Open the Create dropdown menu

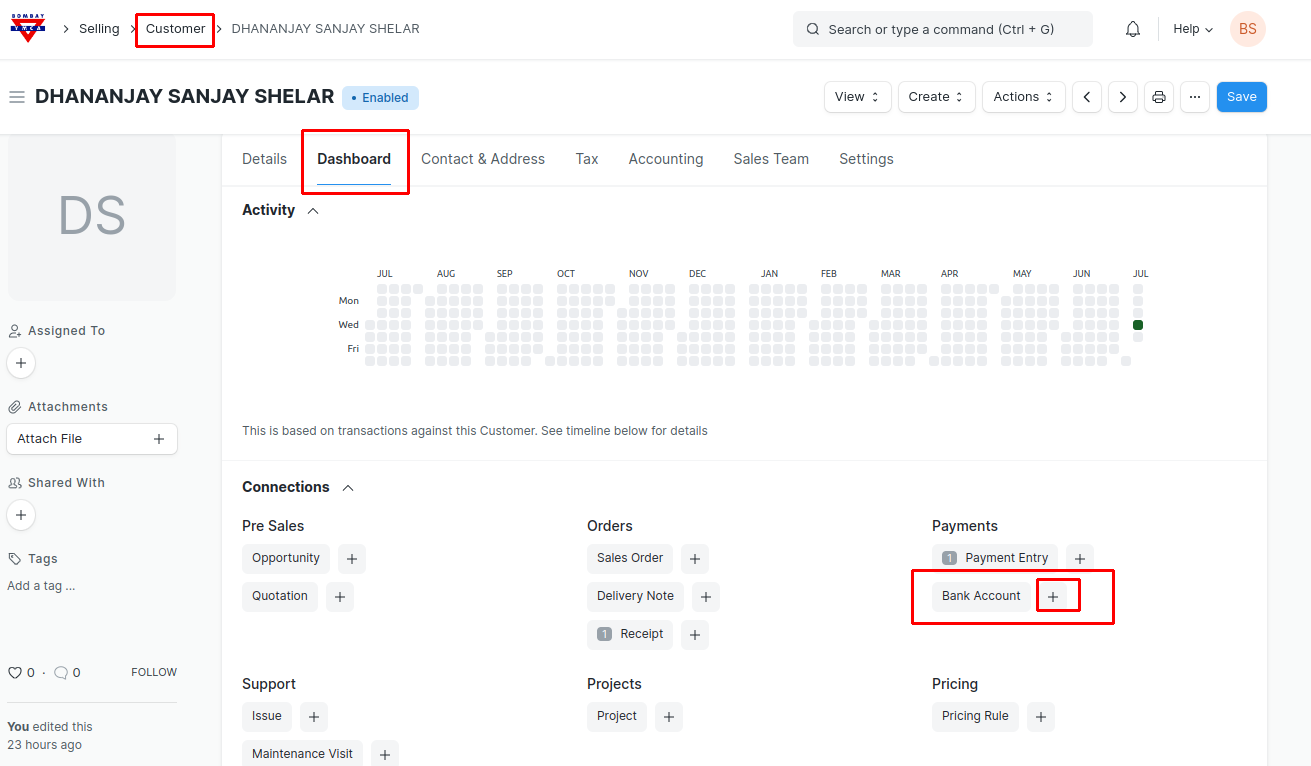click(x=935, y=97)
